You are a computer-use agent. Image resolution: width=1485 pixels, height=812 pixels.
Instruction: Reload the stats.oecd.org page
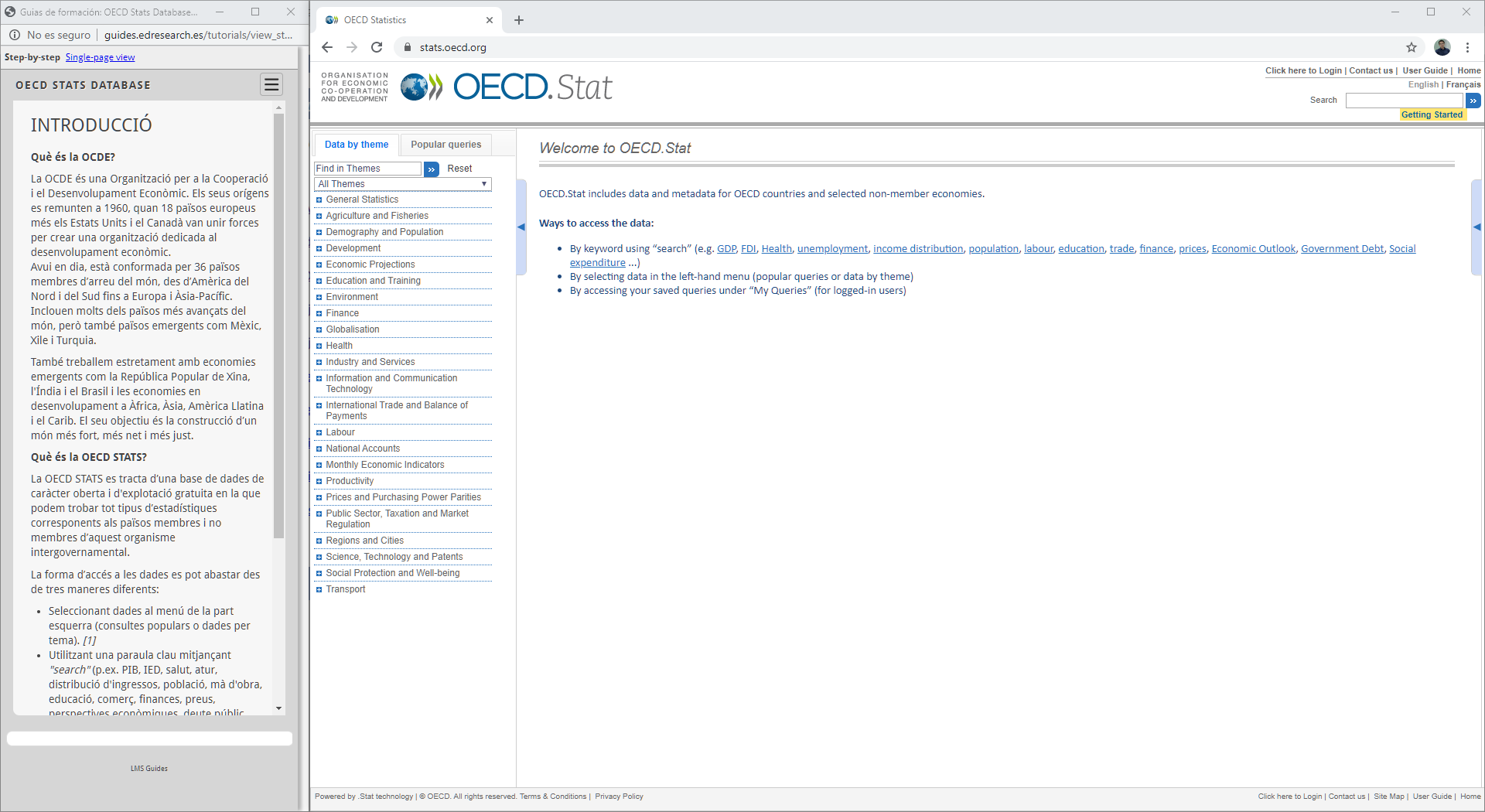377,47
